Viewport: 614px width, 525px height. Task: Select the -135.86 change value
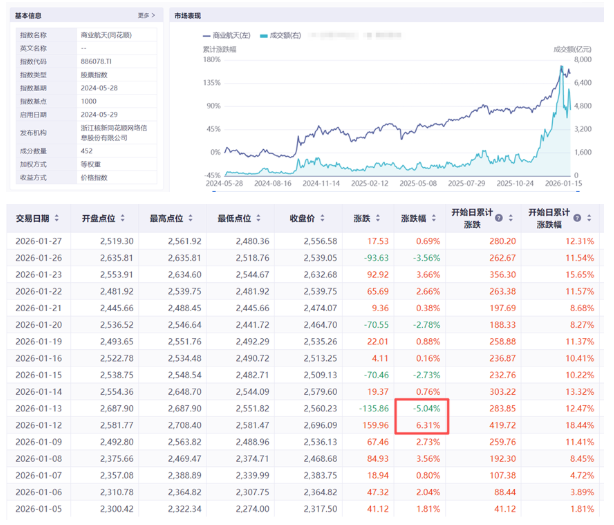coord(374,409)
